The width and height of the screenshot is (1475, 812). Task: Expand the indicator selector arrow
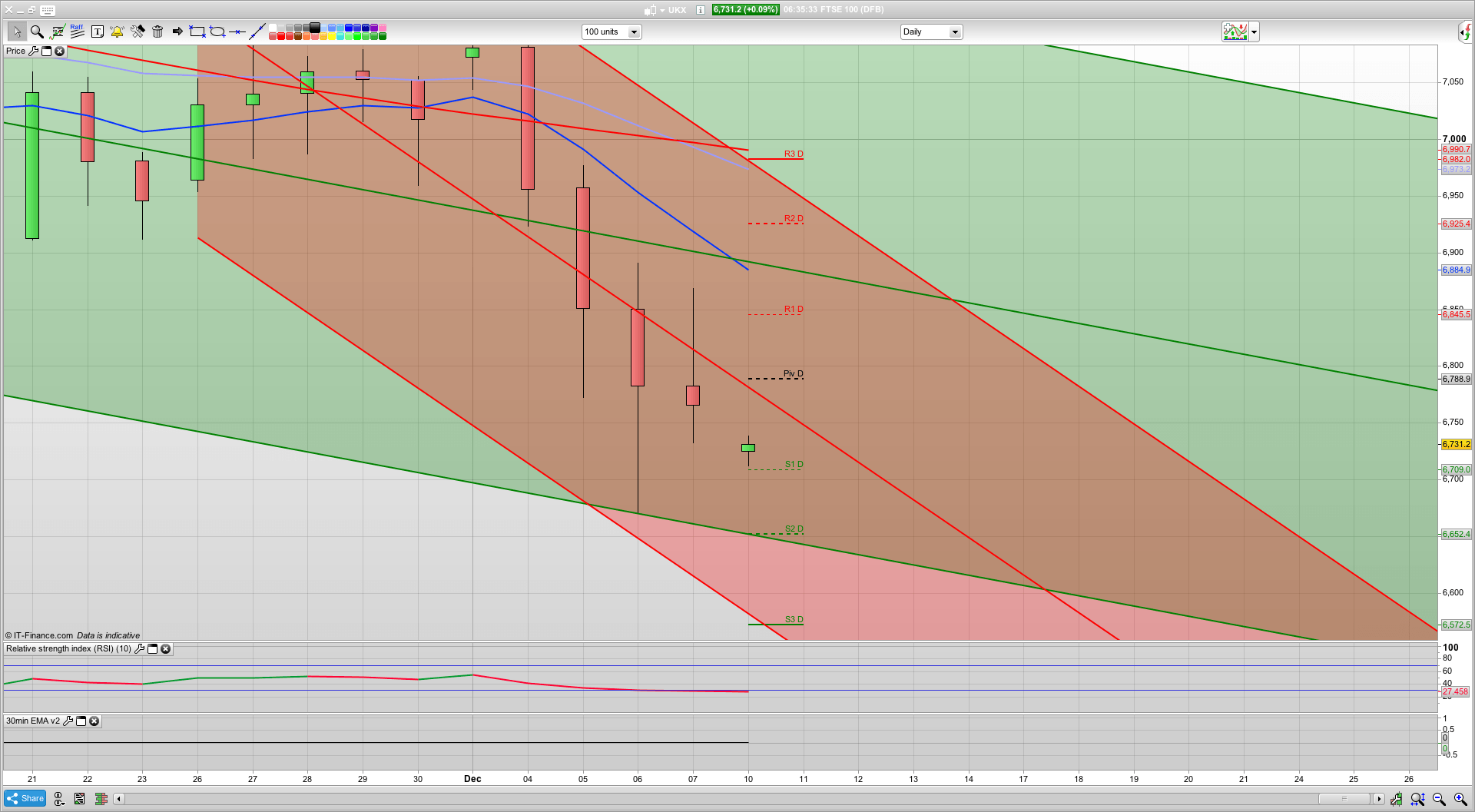click(x=1254, y=31)
